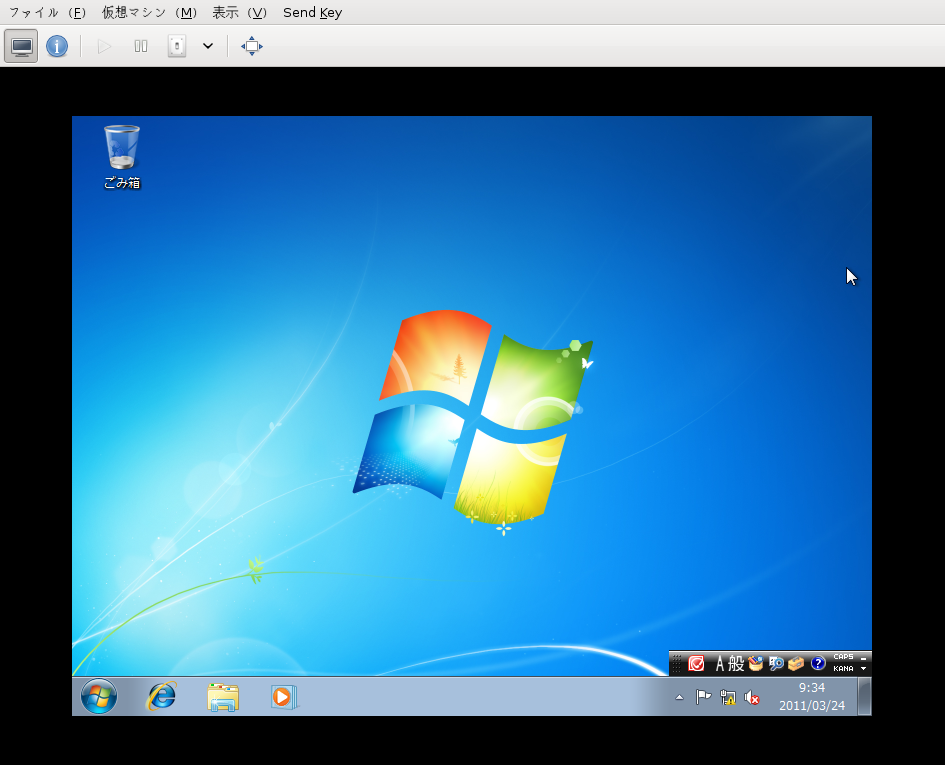Expand the shutdown options dropdown arrow
Viewport: 945px width, 765px height.
(208, 46)
